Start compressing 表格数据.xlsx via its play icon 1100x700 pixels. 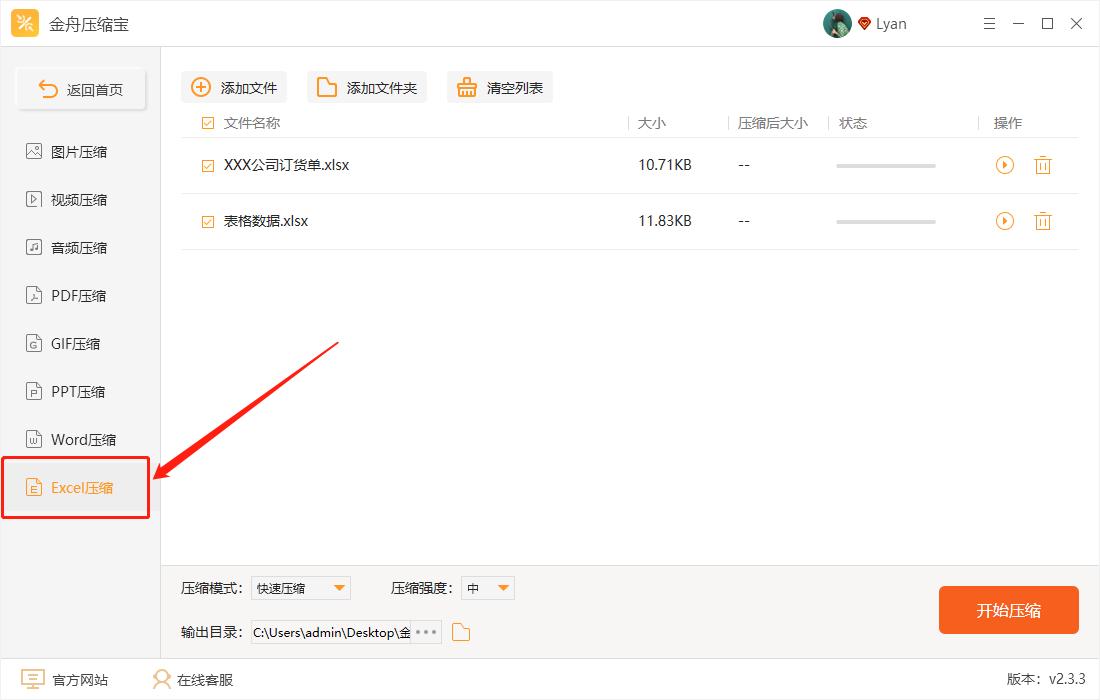(1004, 221)
